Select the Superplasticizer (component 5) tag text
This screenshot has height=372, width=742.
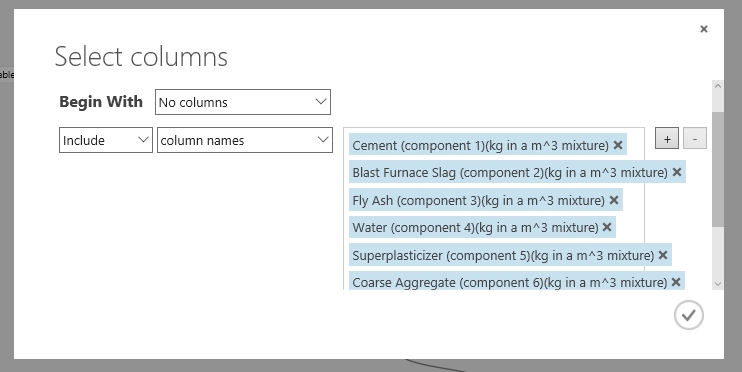click(x=503, y=255)
